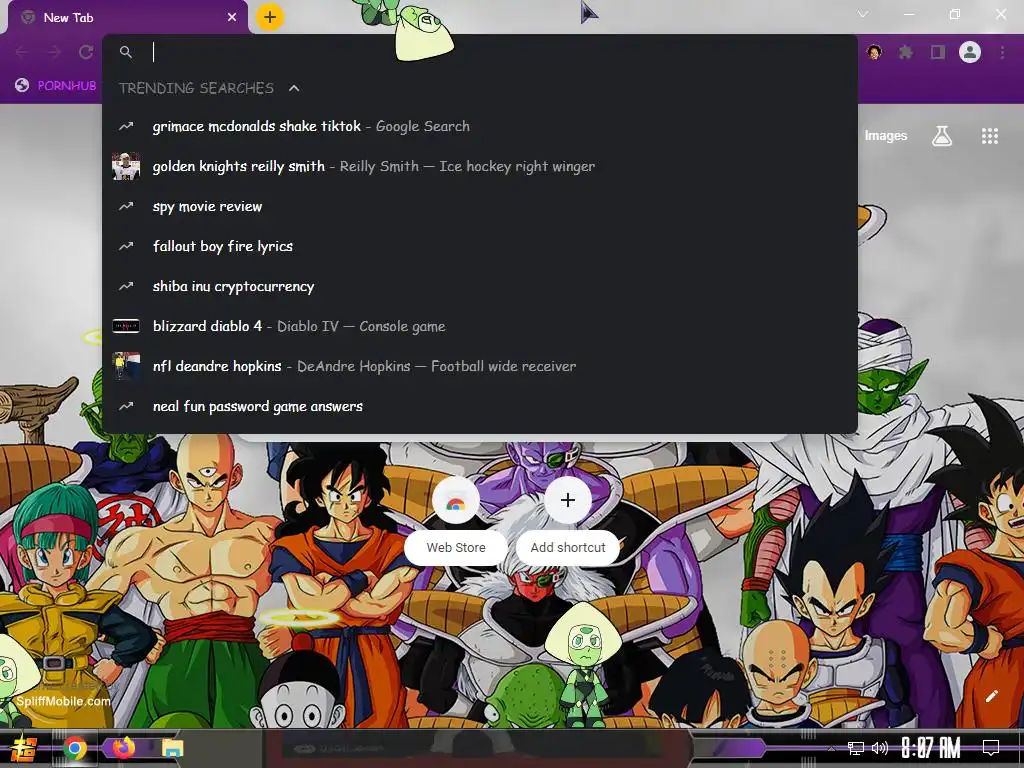The height and width of the screenshot is (768, 1024).
Task: Open the volume control in system tray
Action: (880, 748)
